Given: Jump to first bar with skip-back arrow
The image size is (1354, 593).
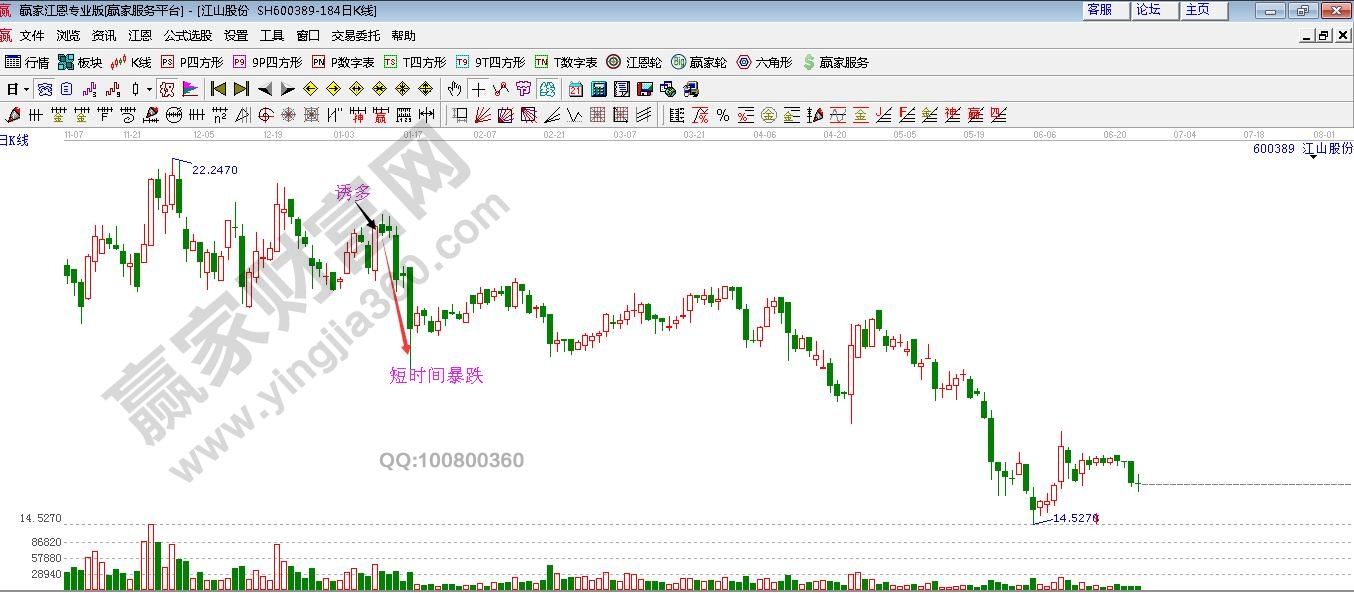Looking at the screenshot, I should coord(218,89).
